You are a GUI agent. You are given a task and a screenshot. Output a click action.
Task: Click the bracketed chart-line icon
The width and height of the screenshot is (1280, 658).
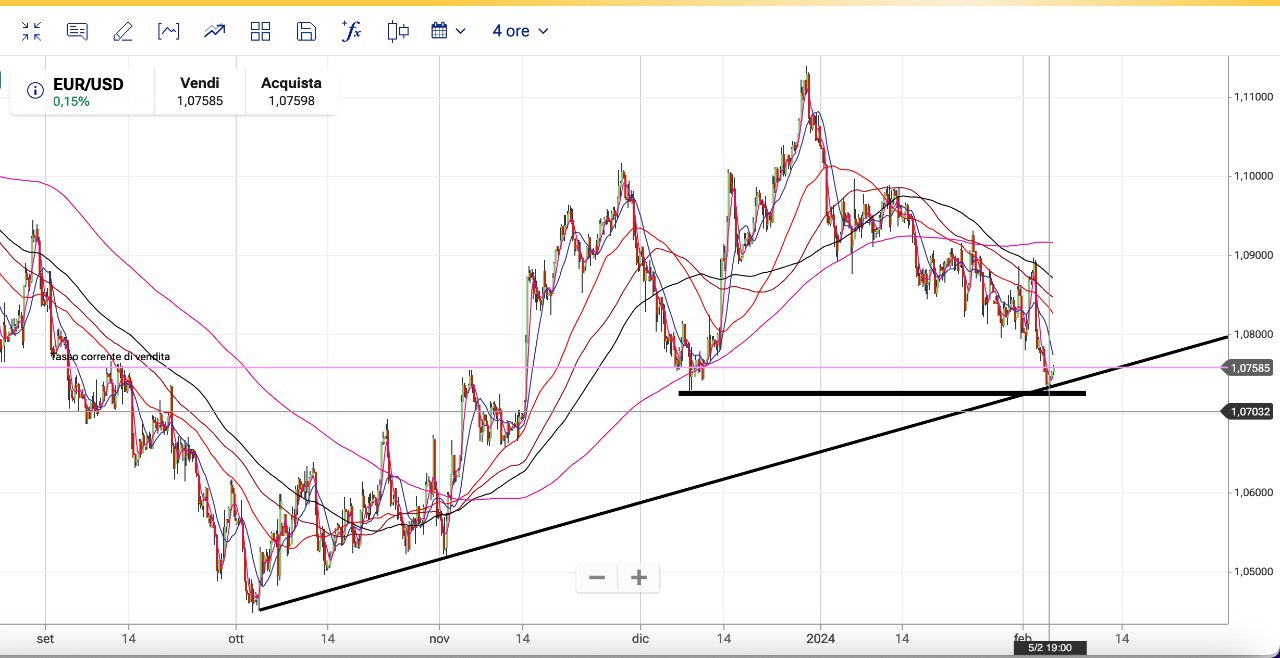click(x=169, y=31)
